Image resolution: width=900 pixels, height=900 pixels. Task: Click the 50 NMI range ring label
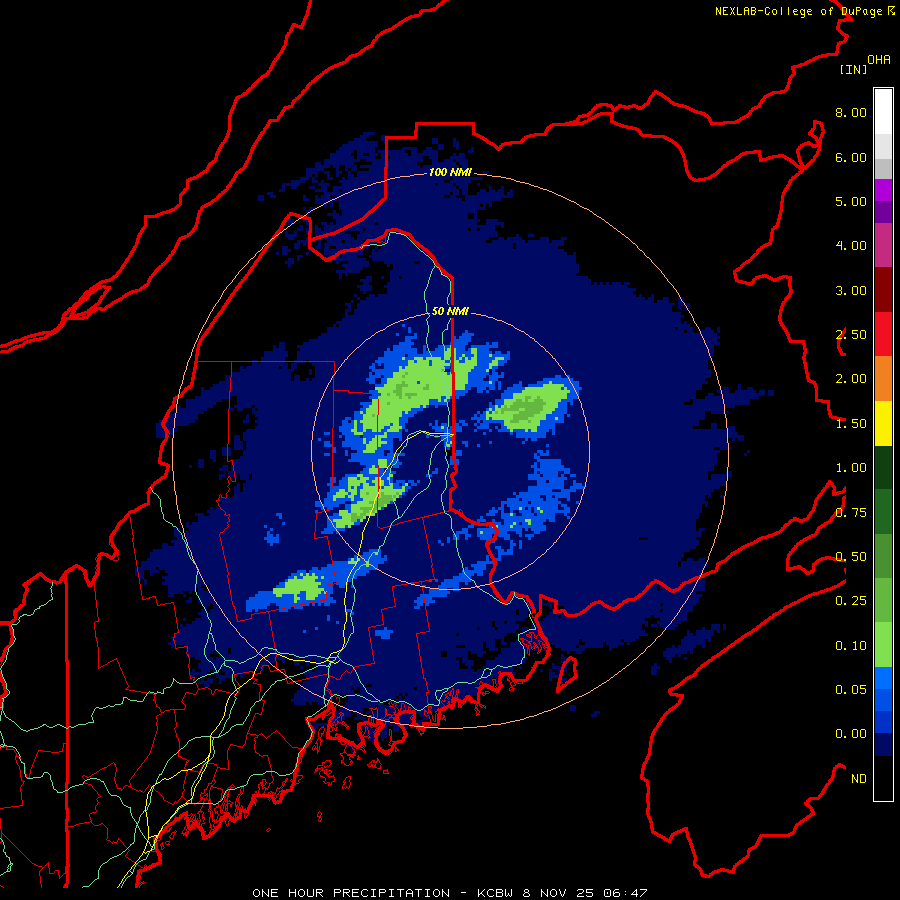point(450,311)
